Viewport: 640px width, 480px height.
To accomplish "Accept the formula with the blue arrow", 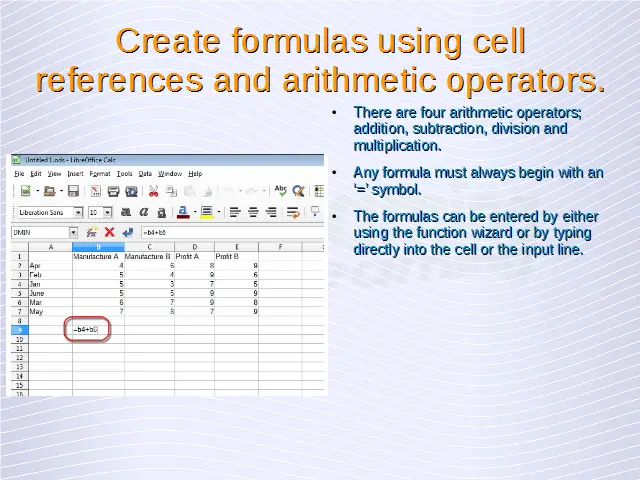I will [126, 232].
